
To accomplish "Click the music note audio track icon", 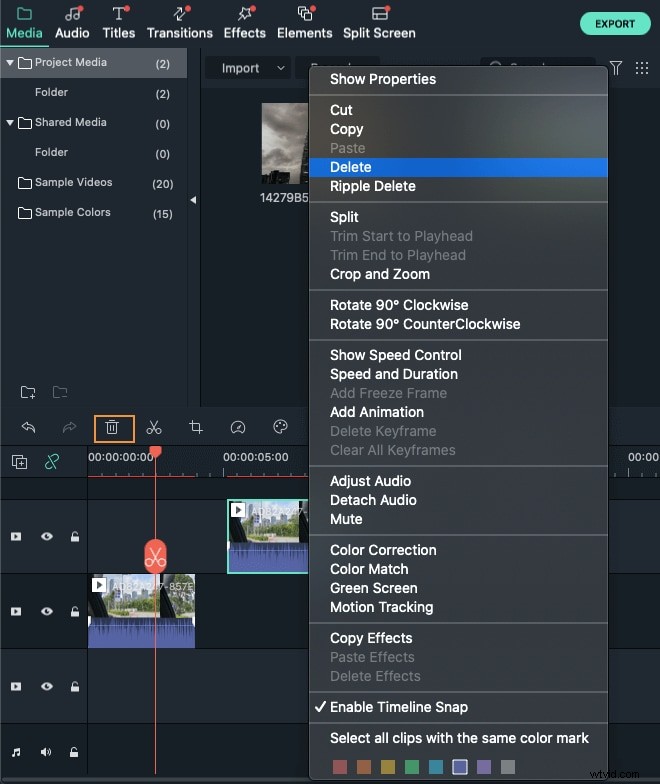I will pyautogui.click(x=16, y=752).
